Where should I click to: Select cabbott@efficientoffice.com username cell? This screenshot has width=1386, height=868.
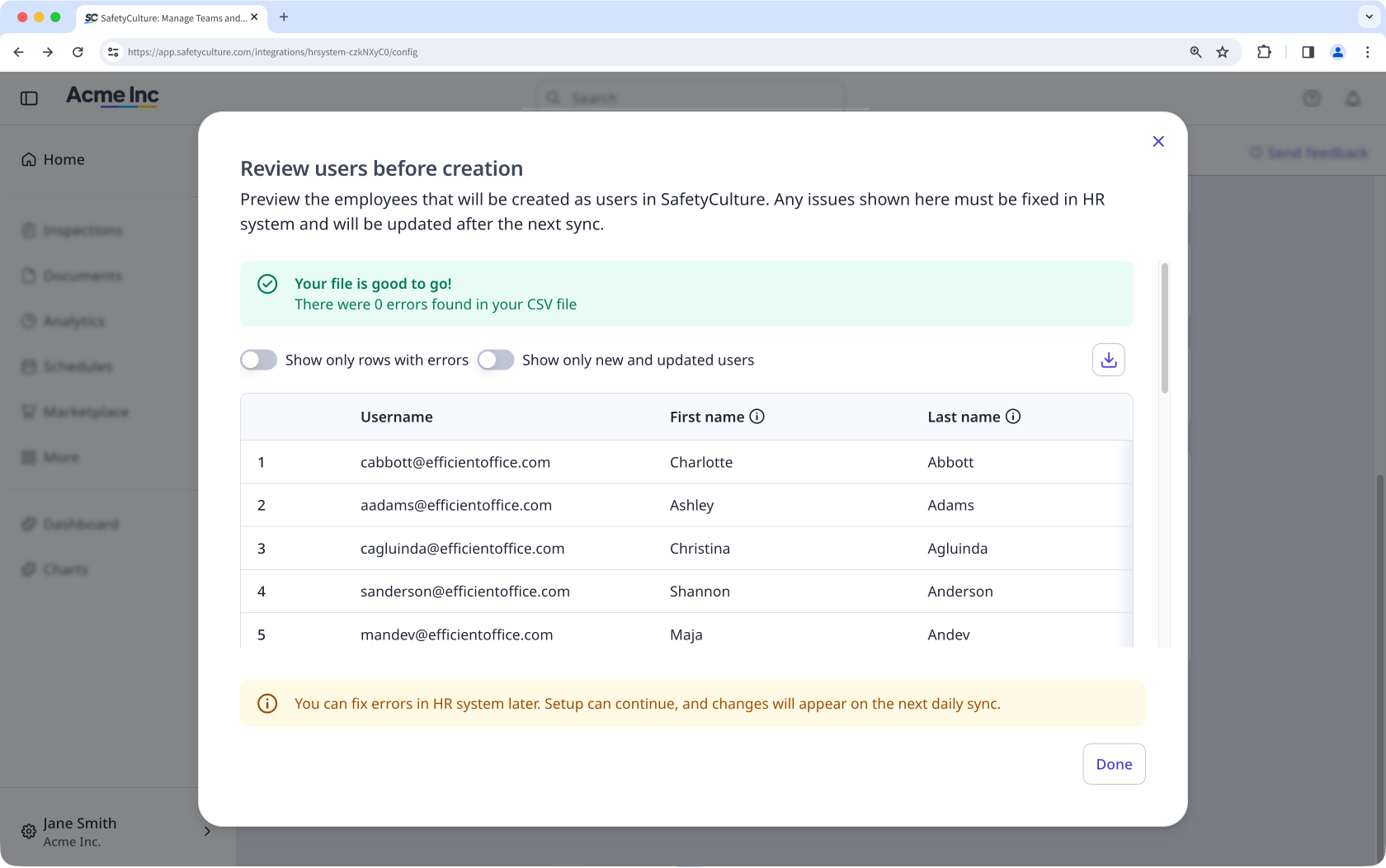pos(455,462)
